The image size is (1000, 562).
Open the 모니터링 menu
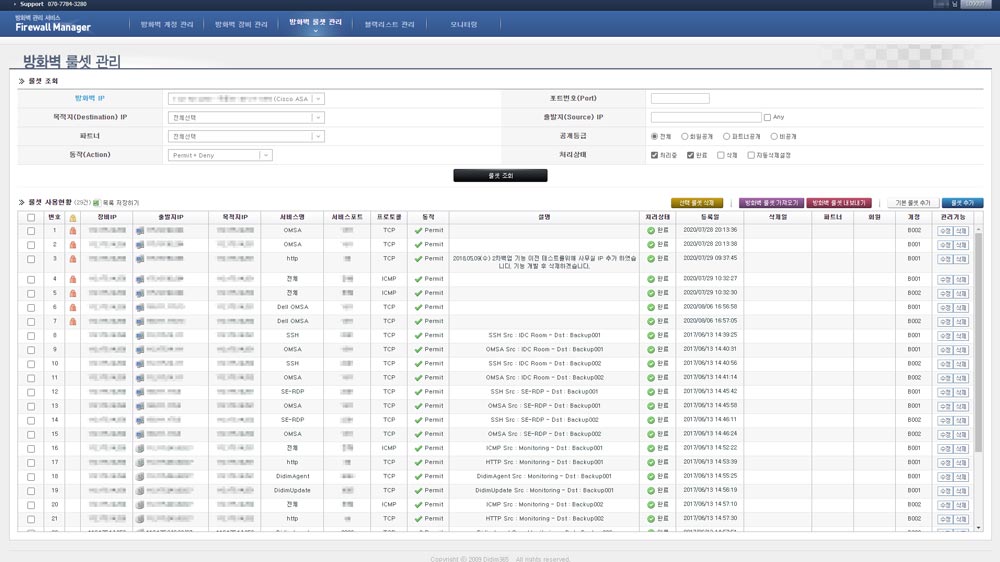click(x=464, y=24)
